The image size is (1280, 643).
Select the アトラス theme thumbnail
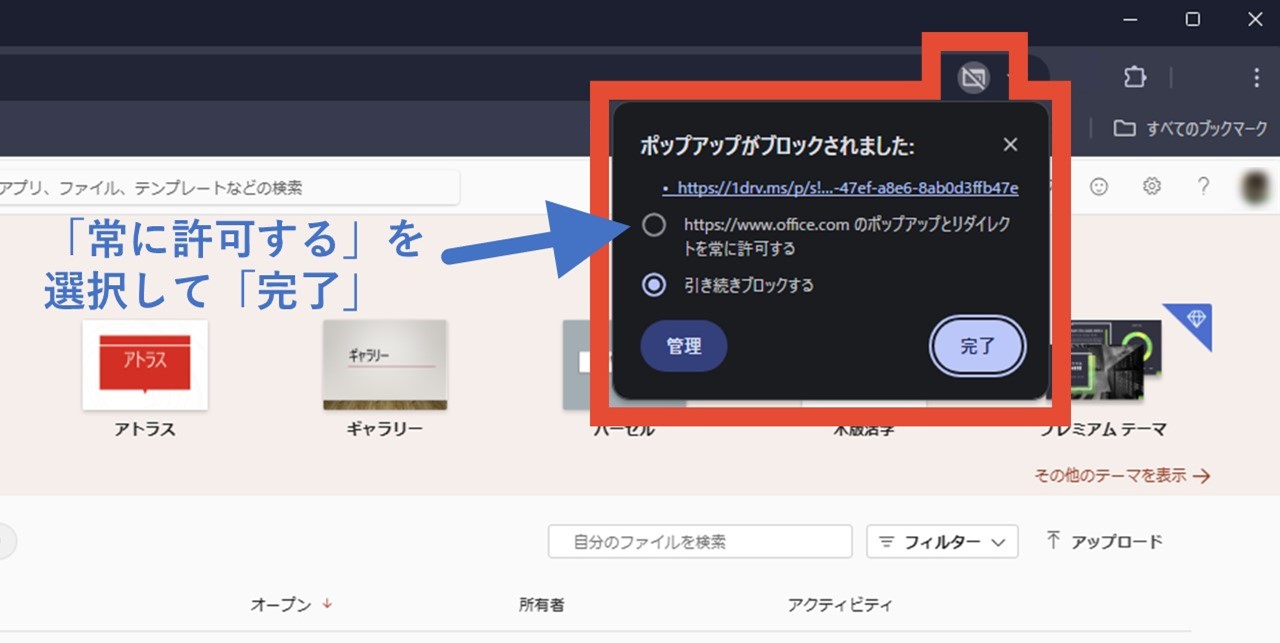pos(145,365)
